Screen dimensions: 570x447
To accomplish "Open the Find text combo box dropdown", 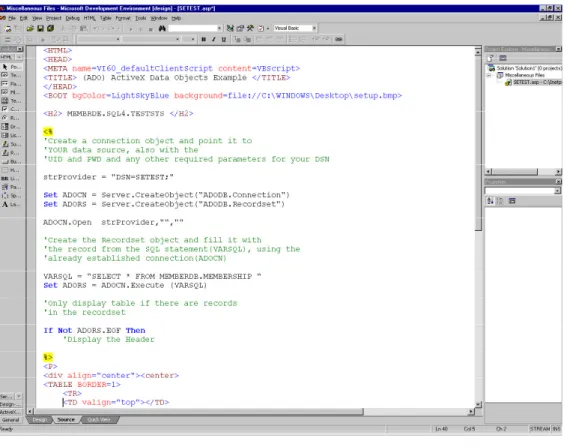I will pyautogui.click(x=219, y=28).
